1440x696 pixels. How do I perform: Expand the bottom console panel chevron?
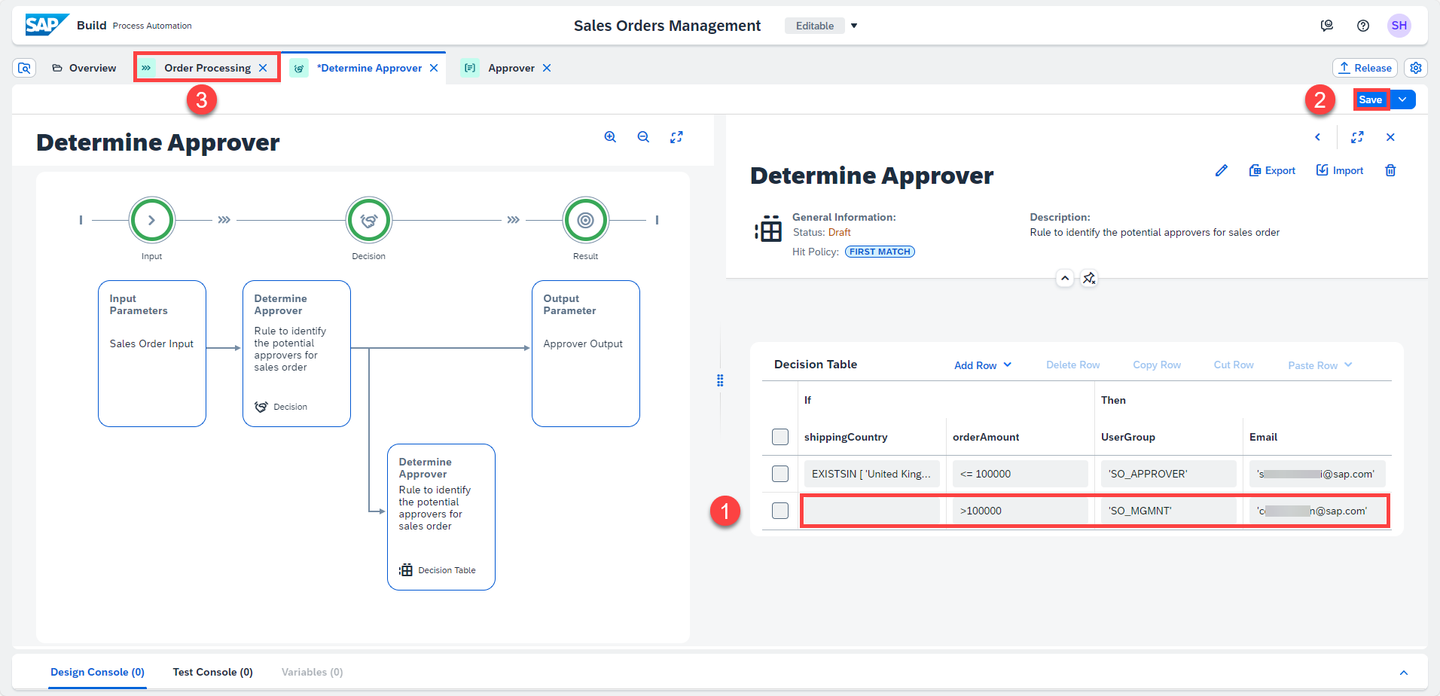pyautogui.click(x=1403, y=673)
